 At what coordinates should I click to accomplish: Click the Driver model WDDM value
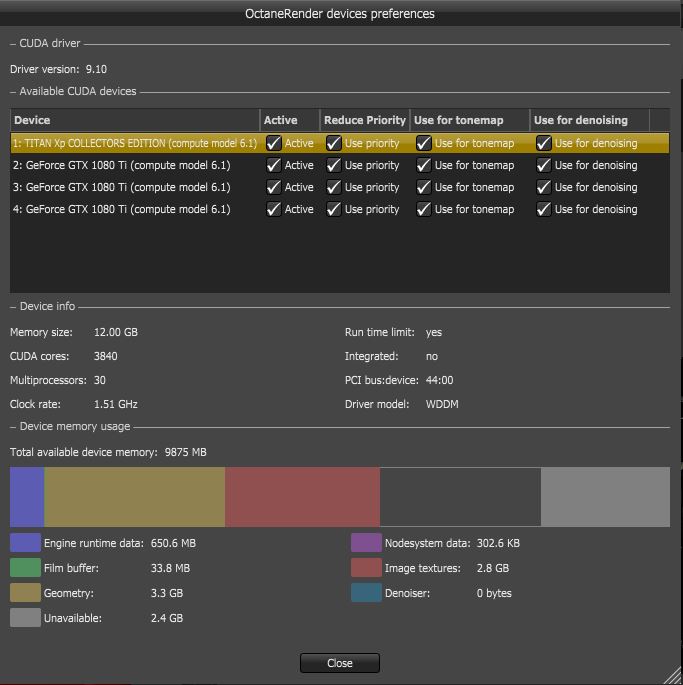pos(442,404)
